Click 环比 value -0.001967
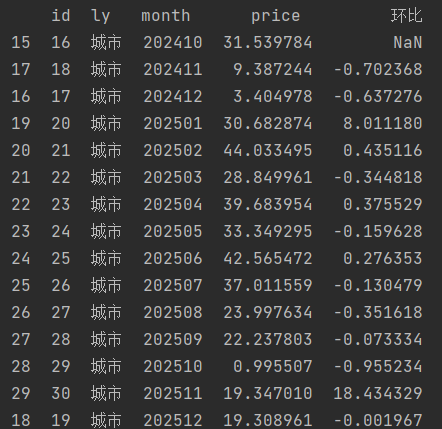Image resolution: width=442 pixels, height=429 pixels. pyautogui.click(x=378, y=421)
